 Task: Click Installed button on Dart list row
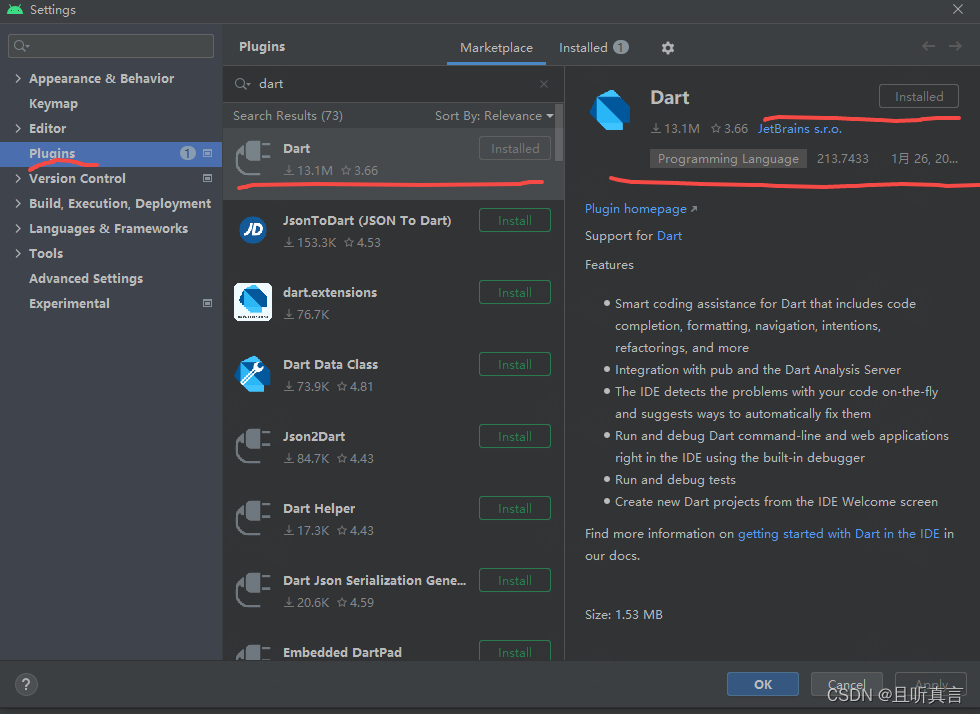tap(514, 148)
